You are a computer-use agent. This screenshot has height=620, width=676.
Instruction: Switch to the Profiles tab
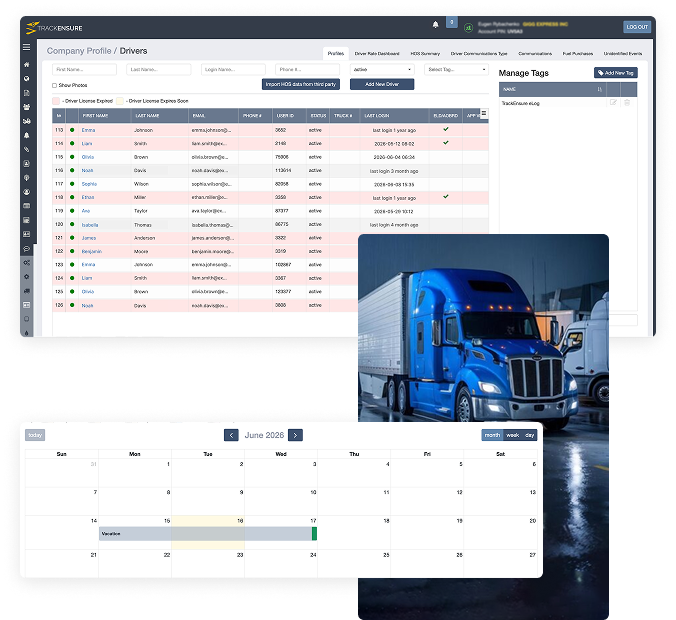(x=335, y=53)
